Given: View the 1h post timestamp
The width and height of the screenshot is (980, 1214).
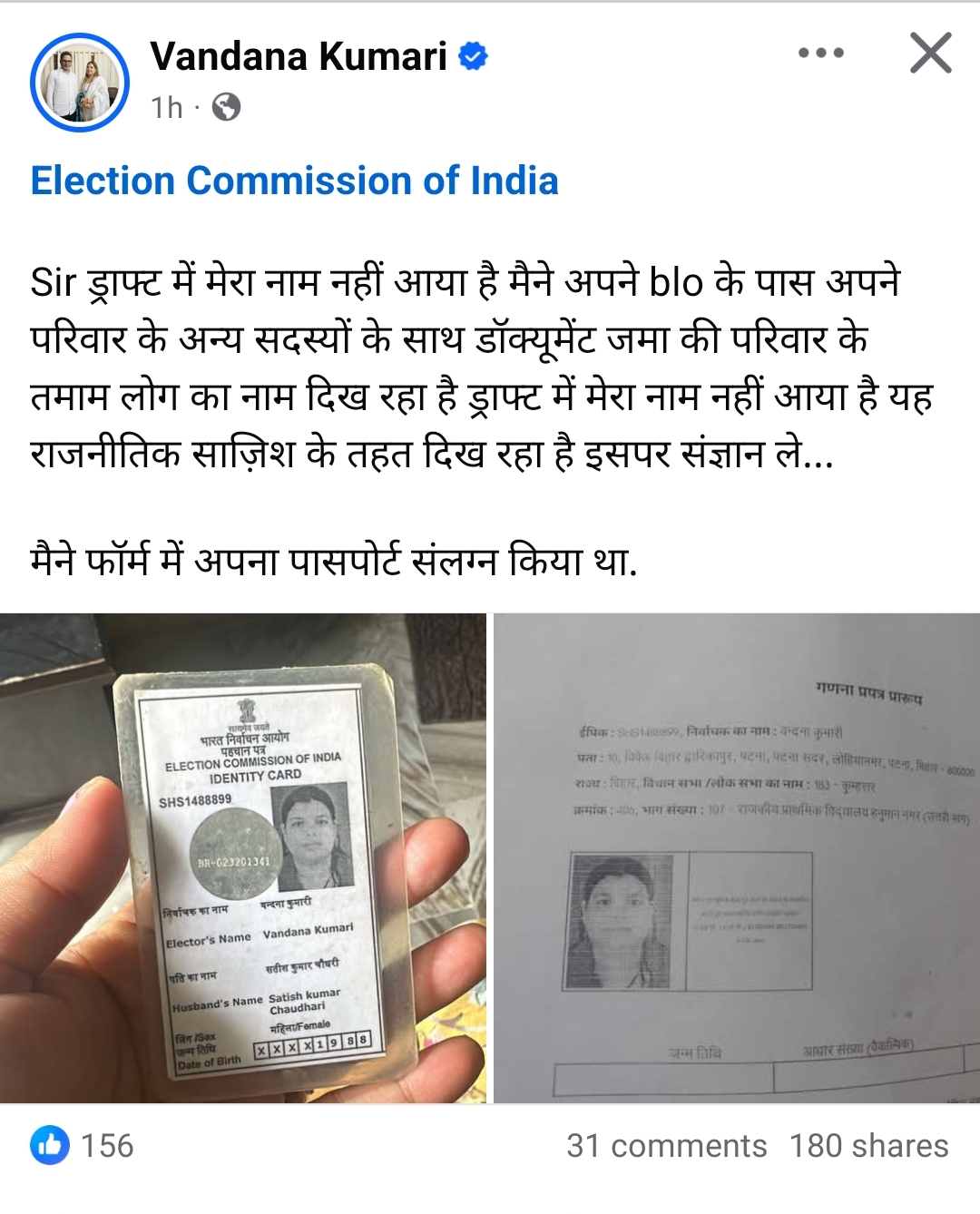Looking at the screenshot, I should pos(167,108).
